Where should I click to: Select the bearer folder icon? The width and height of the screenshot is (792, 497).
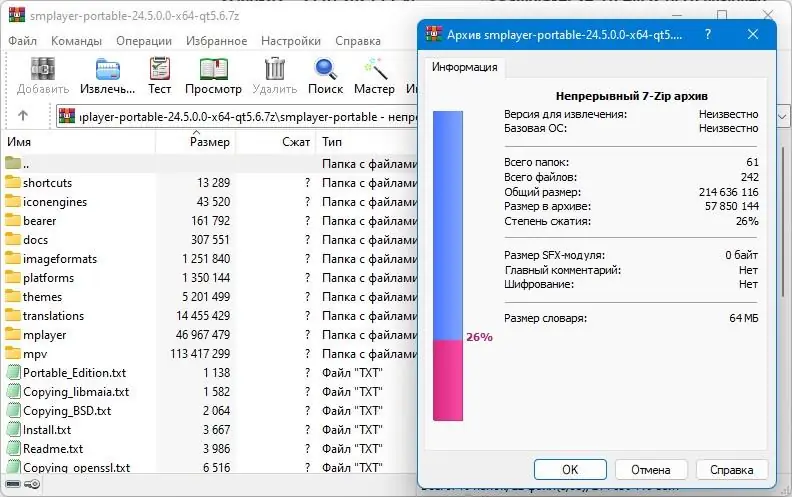pos(13,221)
